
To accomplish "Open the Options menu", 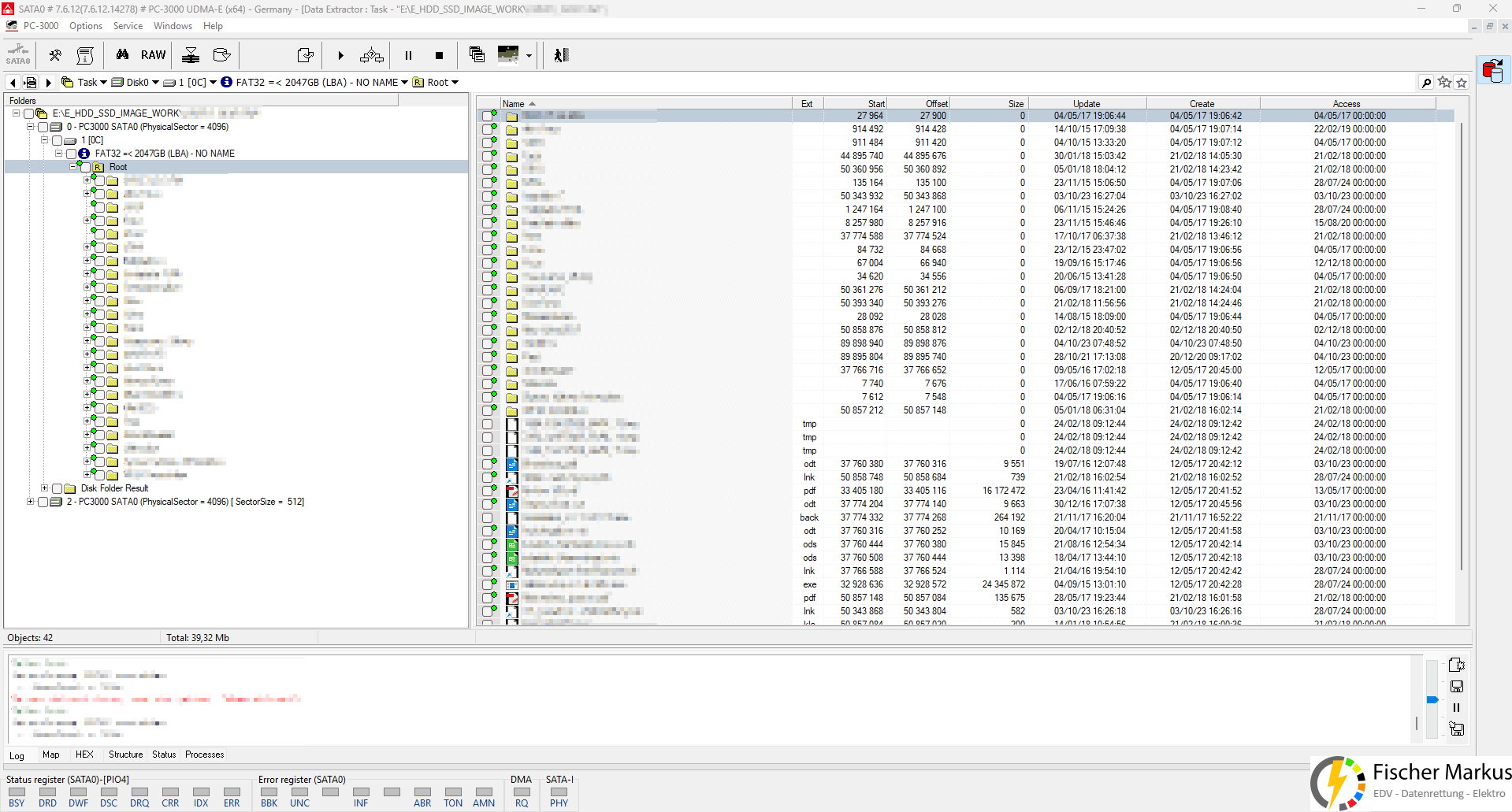I will point(86,26).
